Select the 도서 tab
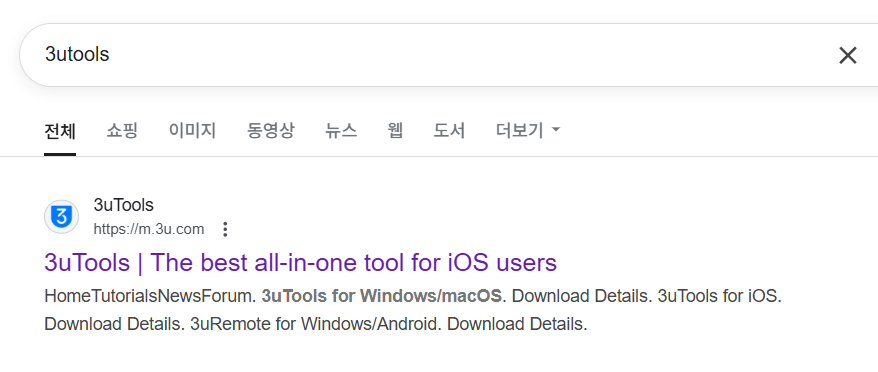The height and width of the screenshot is (372, 878). [x=449, y=131]
